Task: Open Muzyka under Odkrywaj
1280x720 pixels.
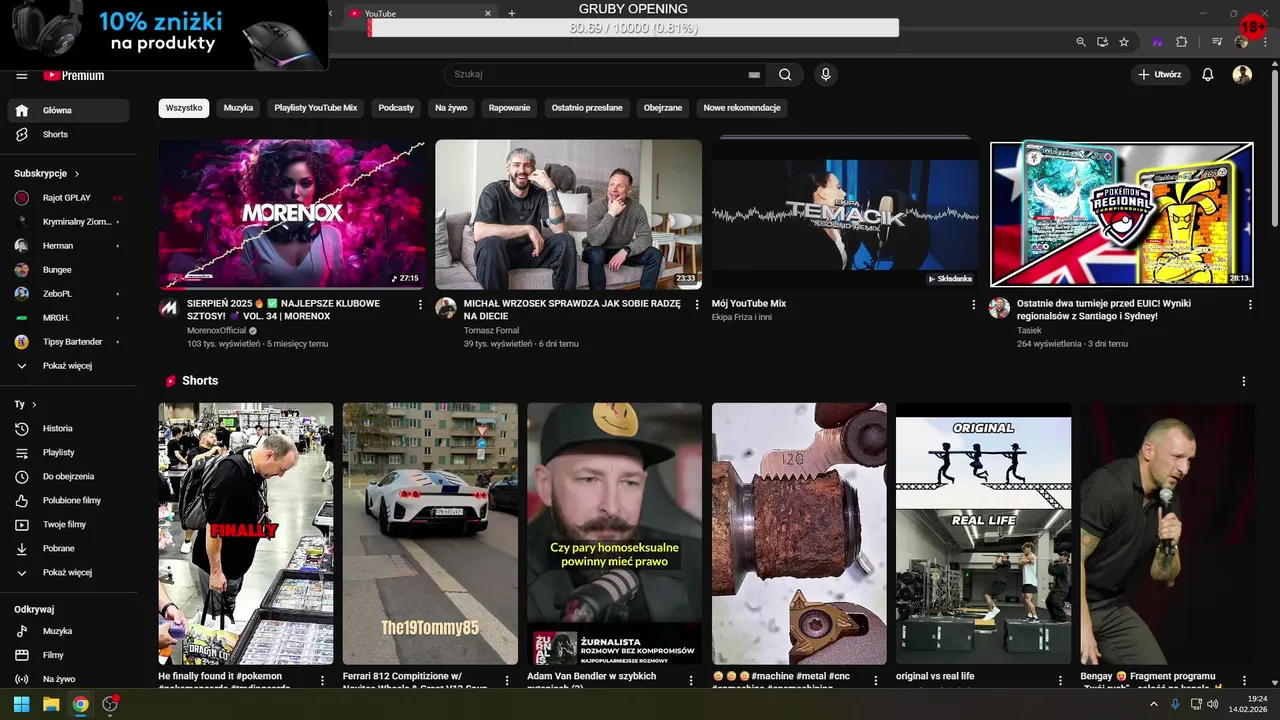Action: point(69,632)
